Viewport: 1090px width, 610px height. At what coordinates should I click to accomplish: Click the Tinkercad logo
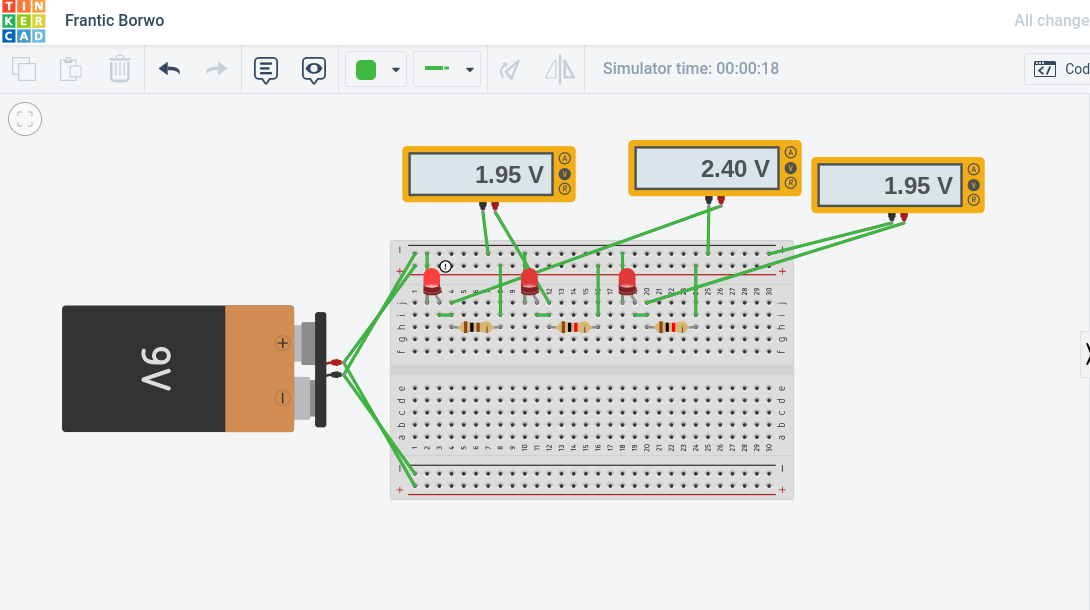(24, 21)
